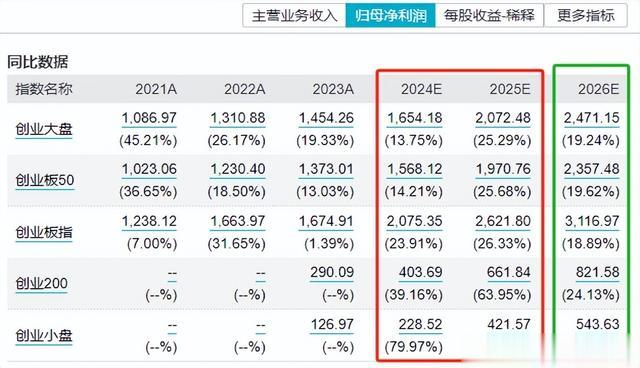Click the 3,116.97 value for 创业板指
The height and width of the screenshot is (368, 640).
point(592,222)
